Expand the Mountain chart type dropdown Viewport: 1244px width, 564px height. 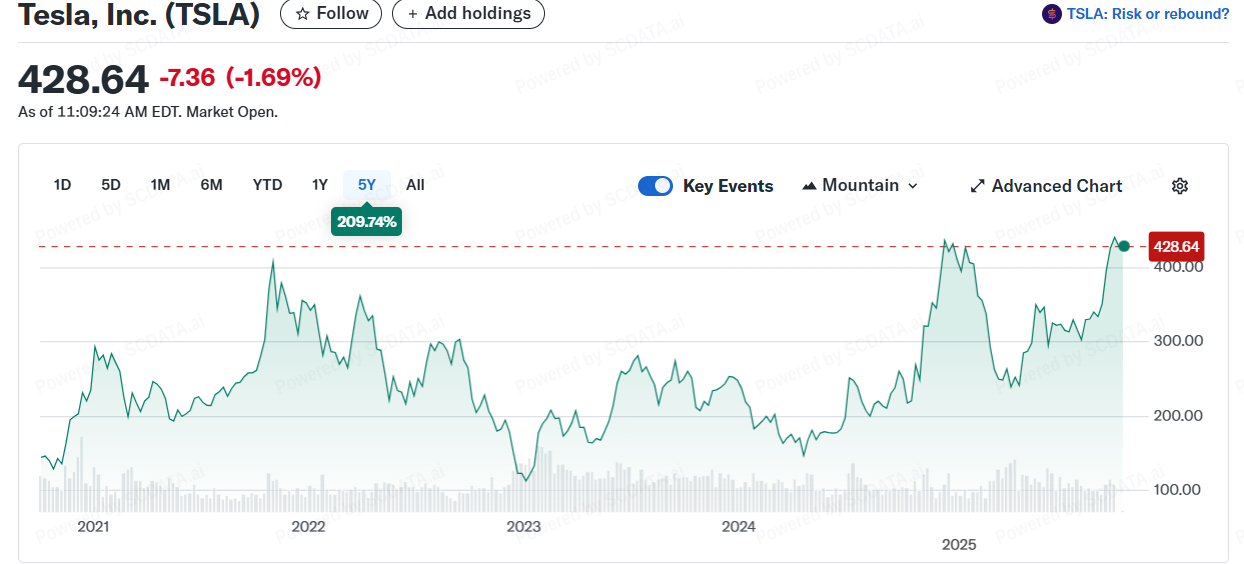coord(860,186)
